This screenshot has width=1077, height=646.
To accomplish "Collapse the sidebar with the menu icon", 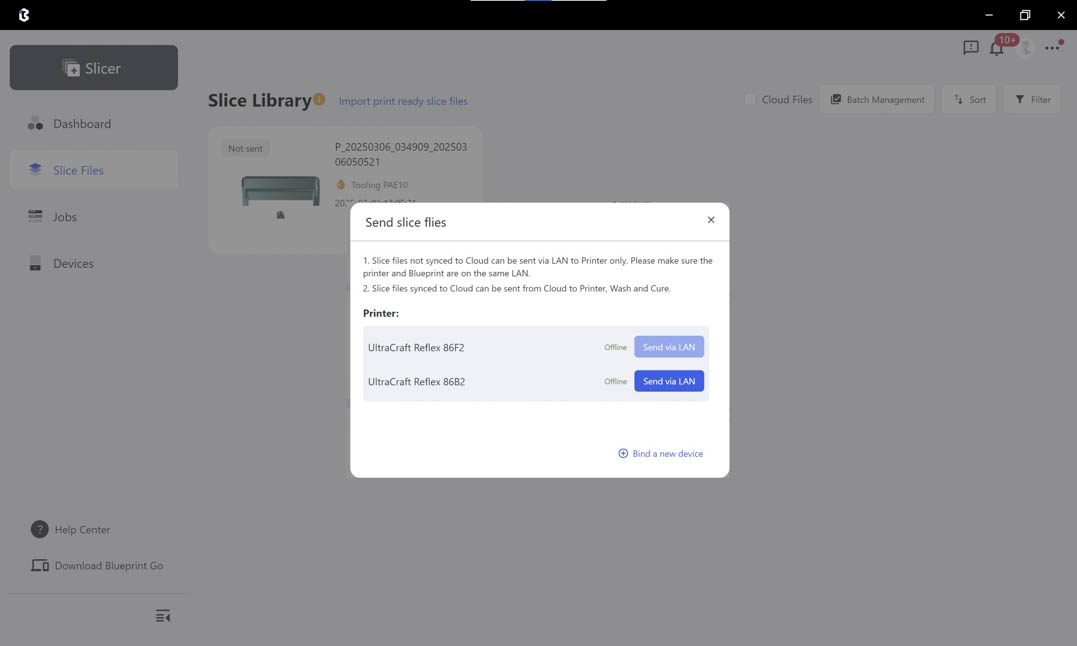I will (x=163, y=616).
